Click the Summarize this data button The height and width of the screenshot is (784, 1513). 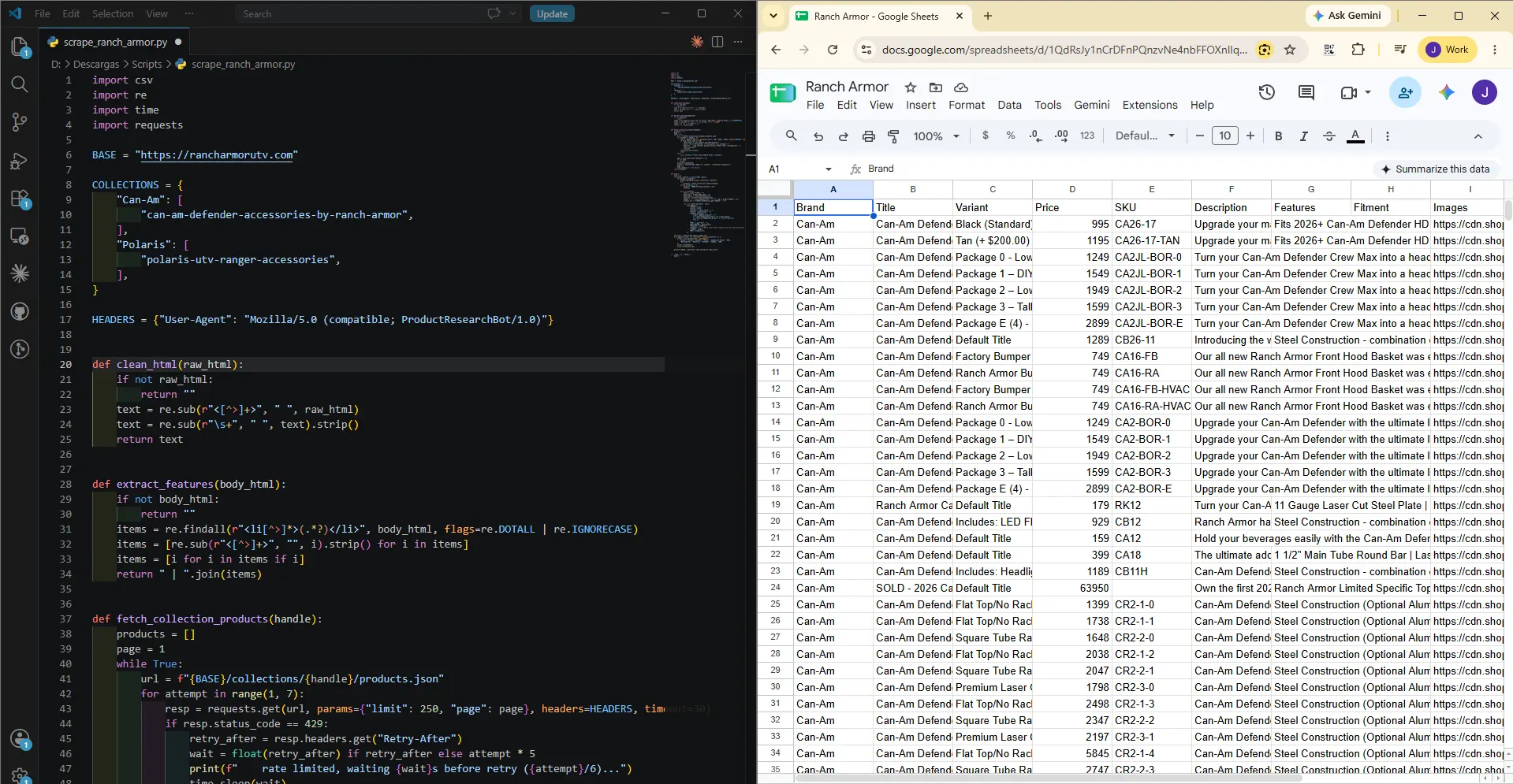coord(1435,169)
